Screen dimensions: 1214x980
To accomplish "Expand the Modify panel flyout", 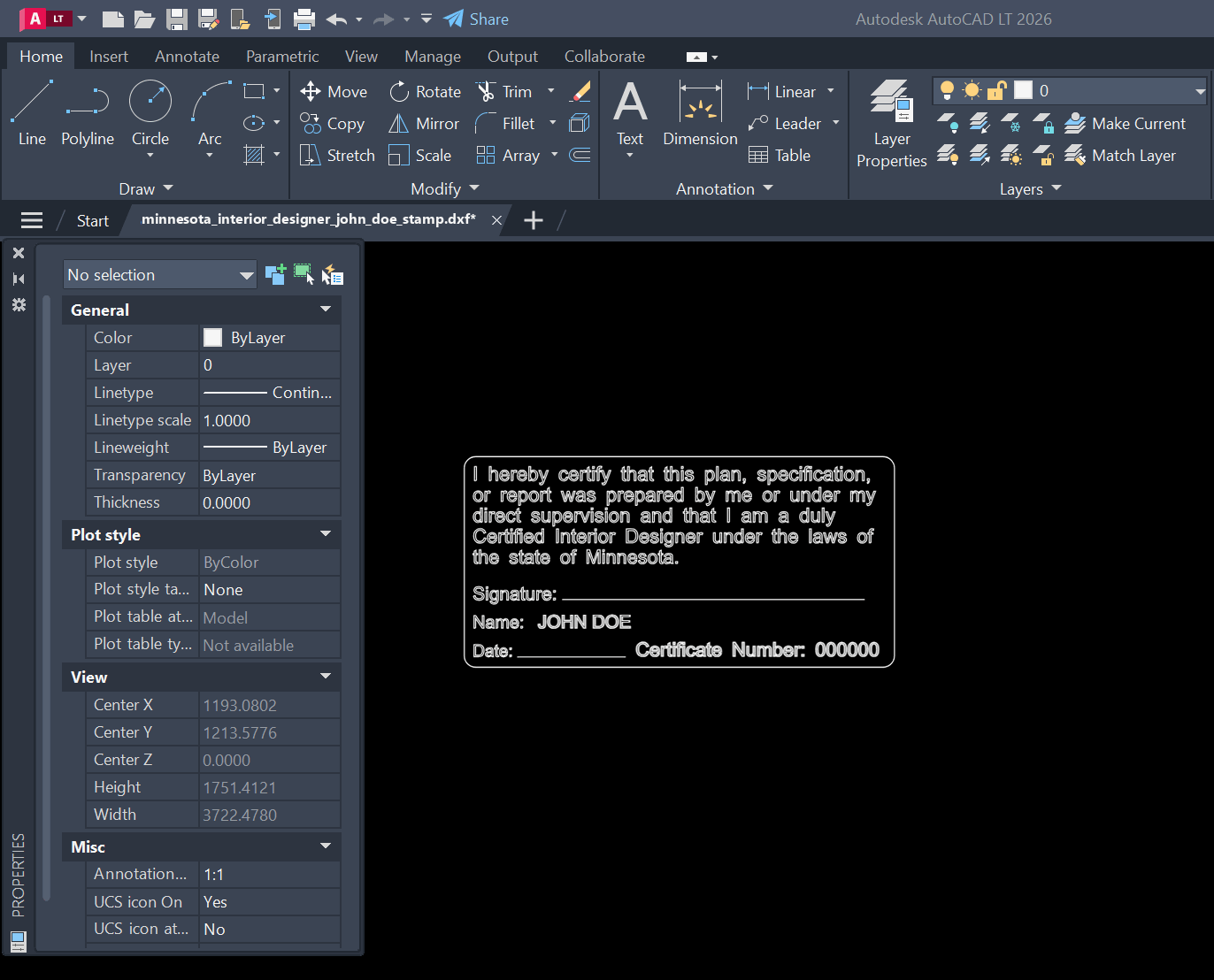I will (444, 188).
